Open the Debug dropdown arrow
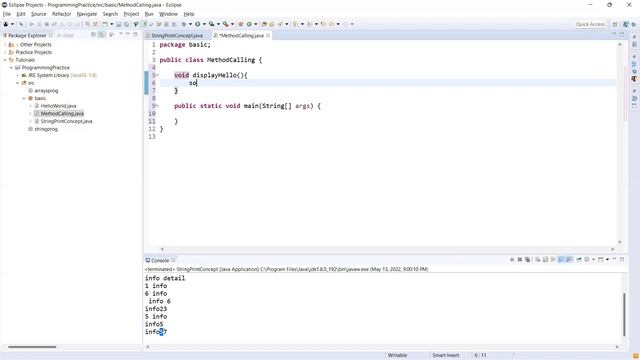This screenshot has width=640, height=360. click(x=190, y=24)
